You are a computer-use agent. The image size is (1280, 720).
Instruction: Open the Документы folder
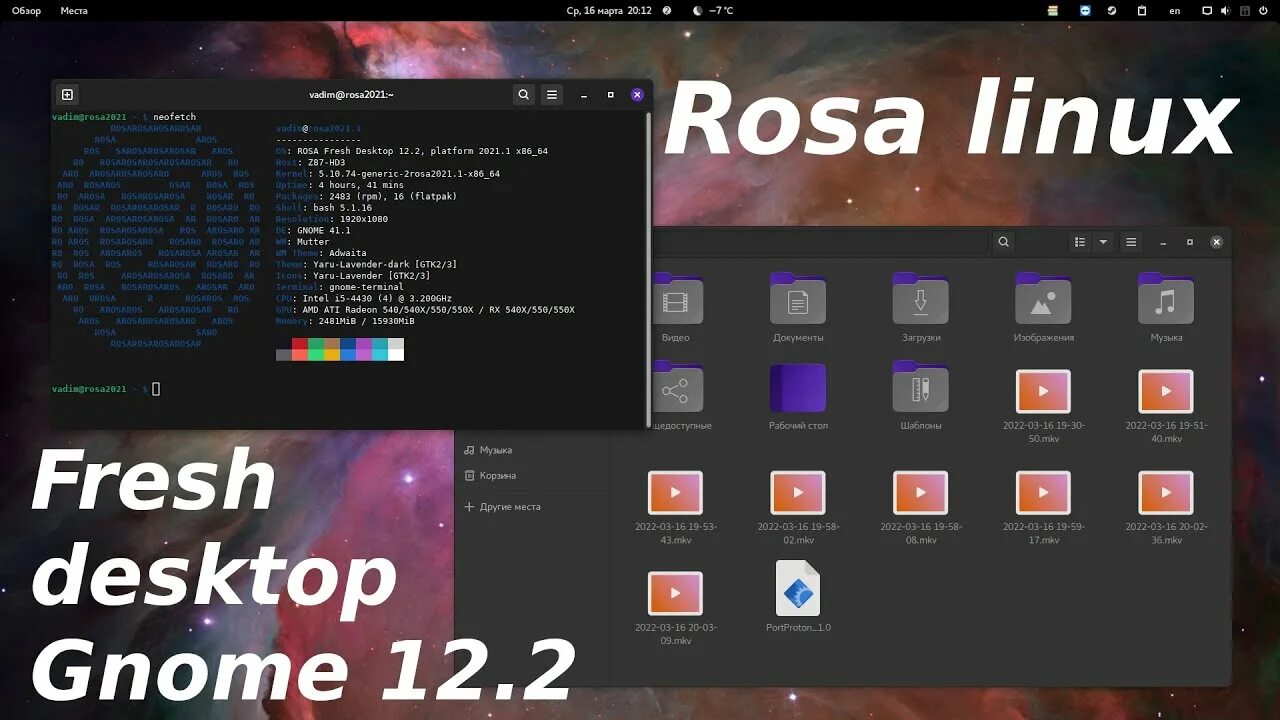tap(798, 308)
